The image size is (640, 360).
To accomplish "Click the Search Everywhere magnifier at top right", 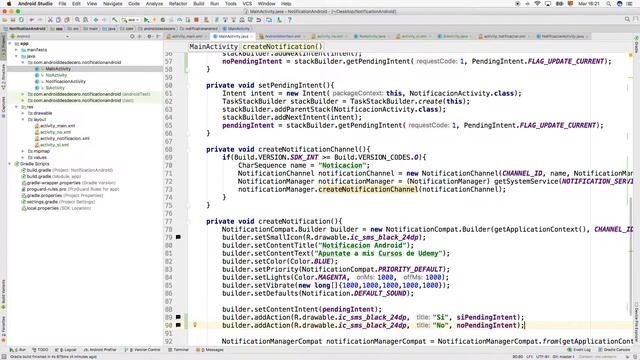I will click(x=627, y=20).
